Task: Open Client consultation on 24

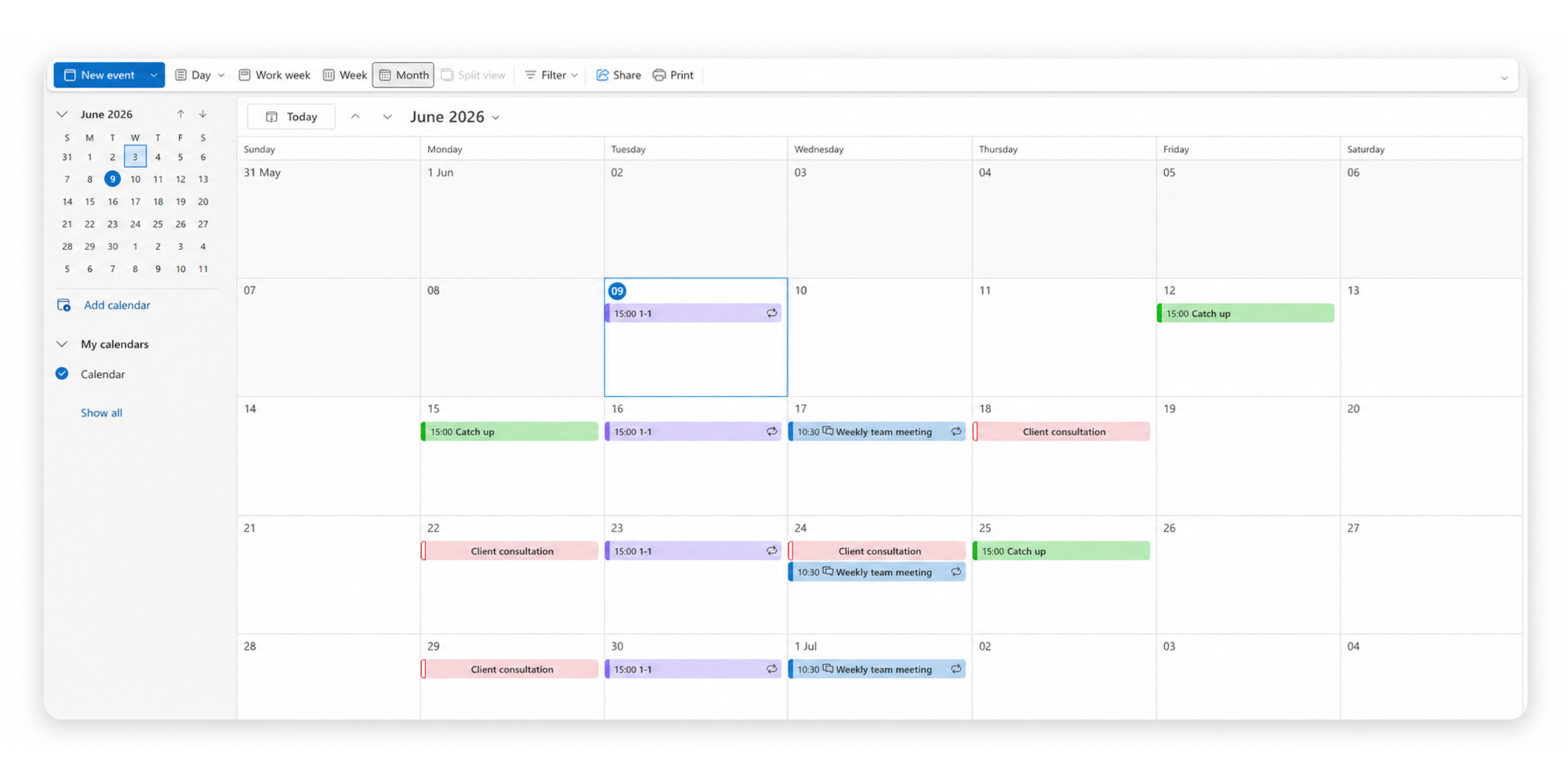Action: coord(877,551)
